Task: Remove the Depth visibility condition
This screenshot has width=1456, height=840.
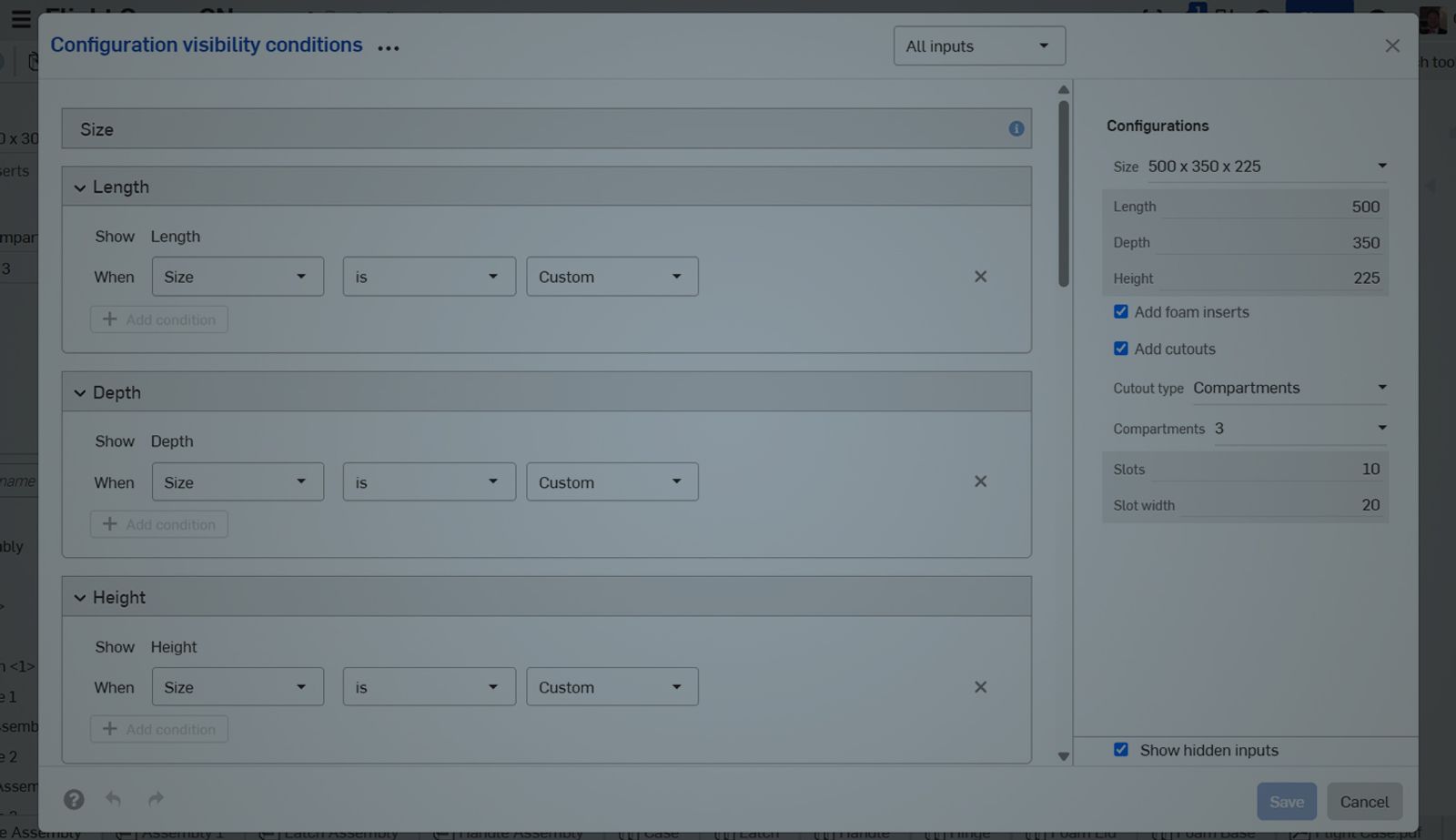Action: [x=980, y=481]
